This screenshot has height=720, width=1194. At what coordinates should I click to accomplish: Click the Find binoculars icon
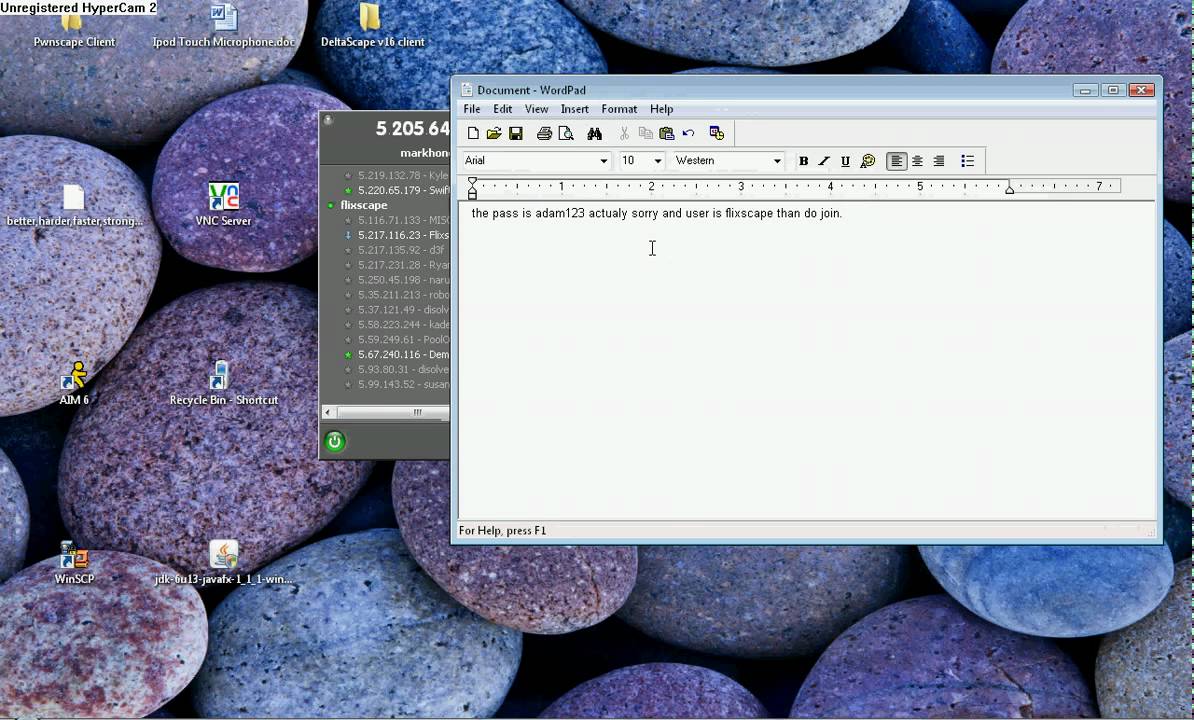(x=595, y=134)
